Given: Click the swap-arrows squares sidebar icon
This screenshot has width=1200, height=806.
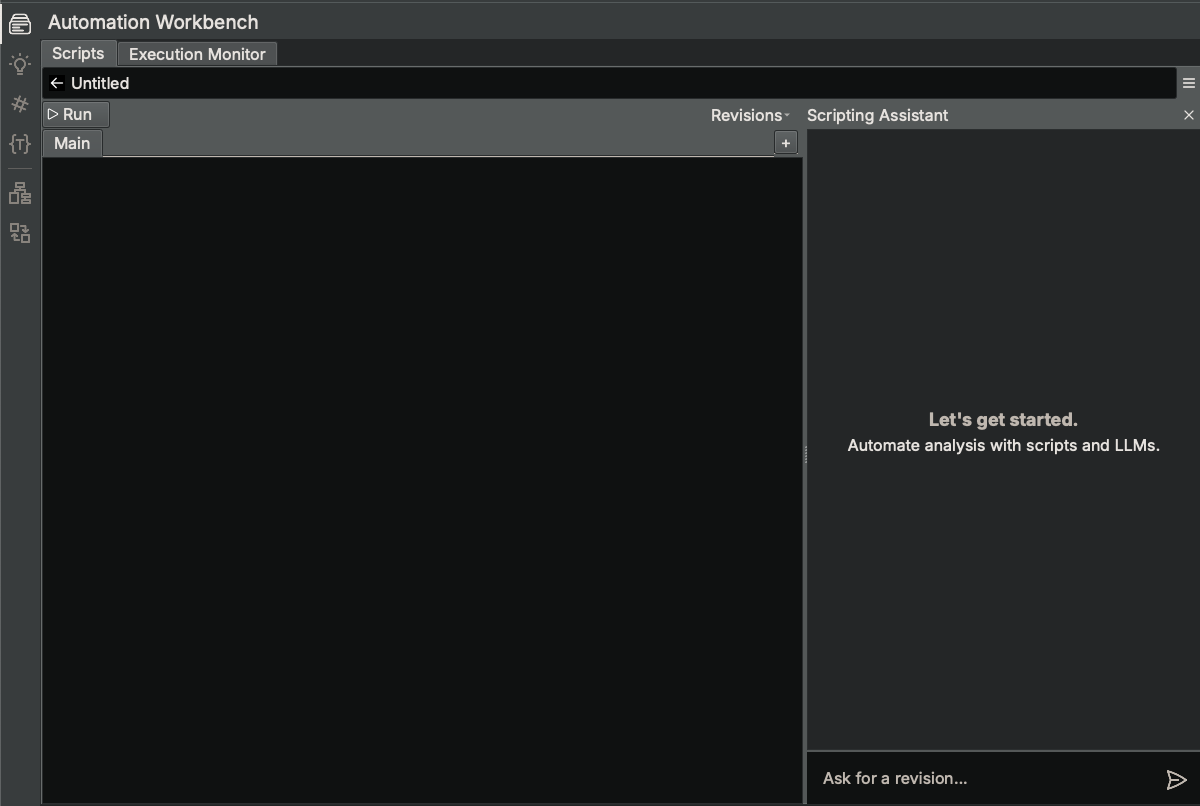Looking at the screenshot, I should [x=20, y=233].
